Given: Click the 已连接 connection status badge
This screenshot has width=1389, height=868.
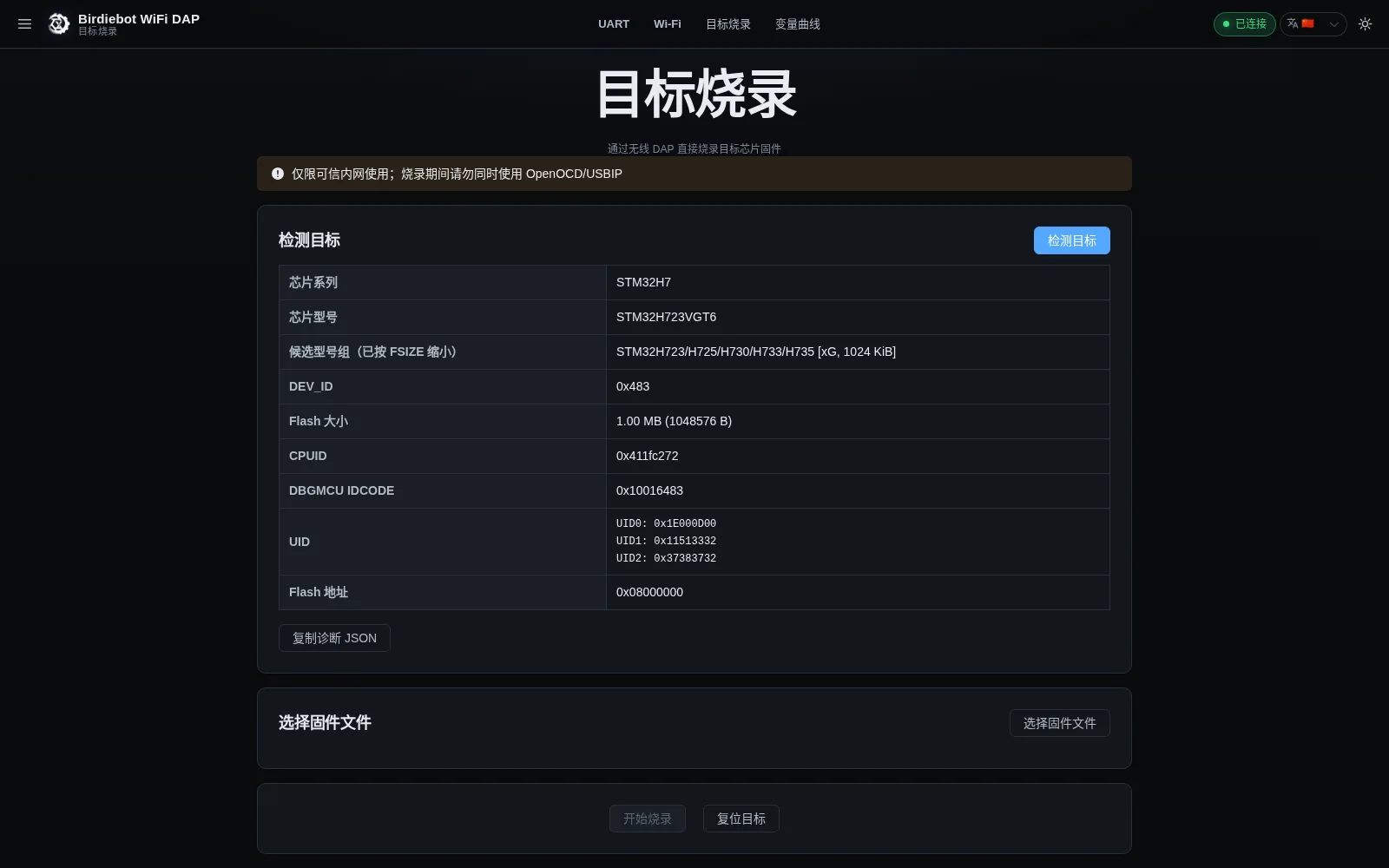Looking at the screenshot, I should 1244,24.
